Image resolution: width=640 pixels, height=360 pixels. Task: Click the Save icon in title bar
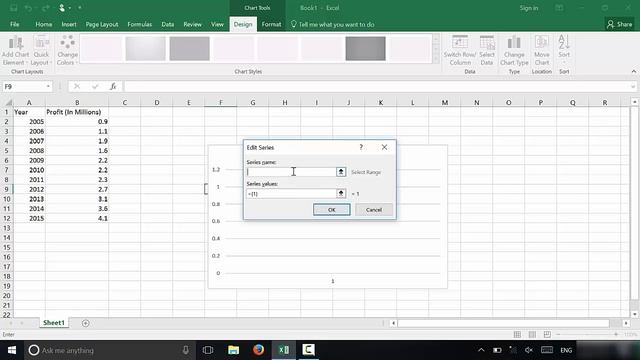(13, 8)
